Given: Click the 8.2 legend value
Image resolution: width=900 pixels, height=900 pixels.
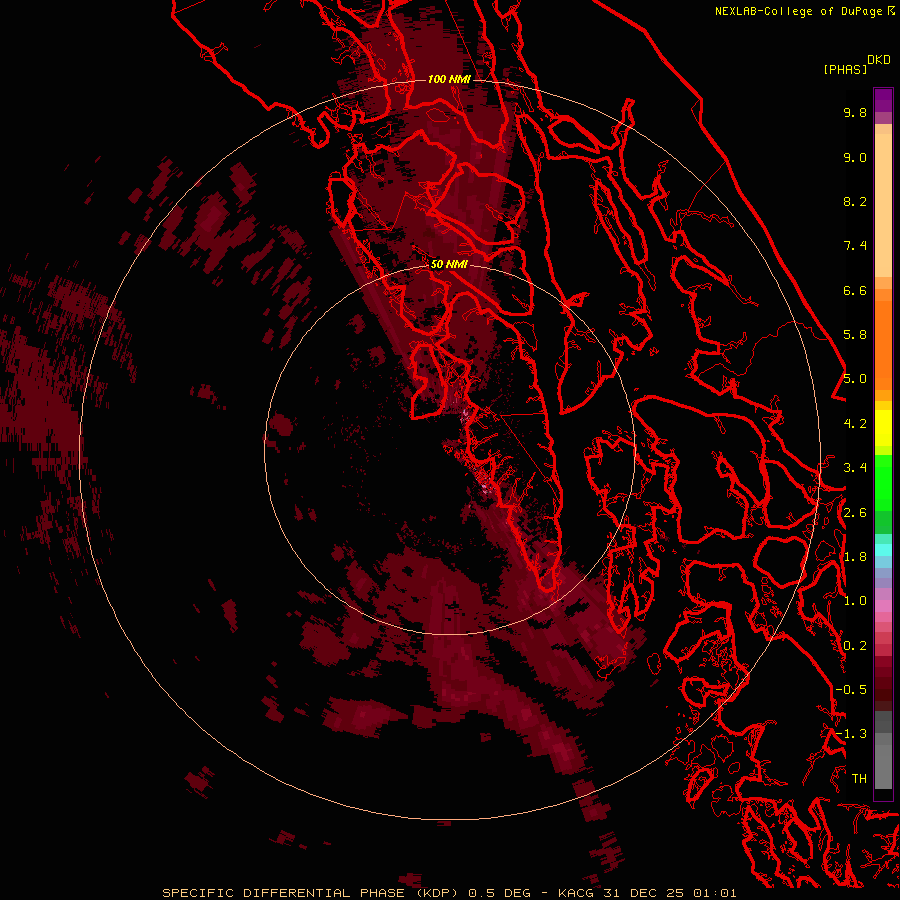Looking at the screenshot, I should pos(855,201).
